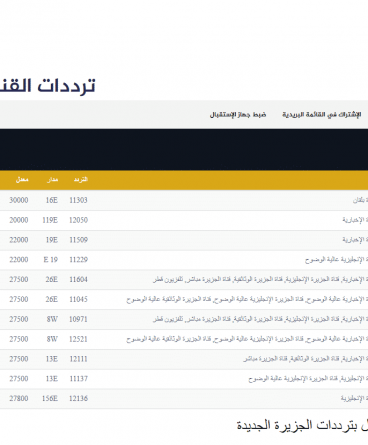Click the معدل column header
The width and height of the screenshot is (368, 445).
(x=22, y=180)
